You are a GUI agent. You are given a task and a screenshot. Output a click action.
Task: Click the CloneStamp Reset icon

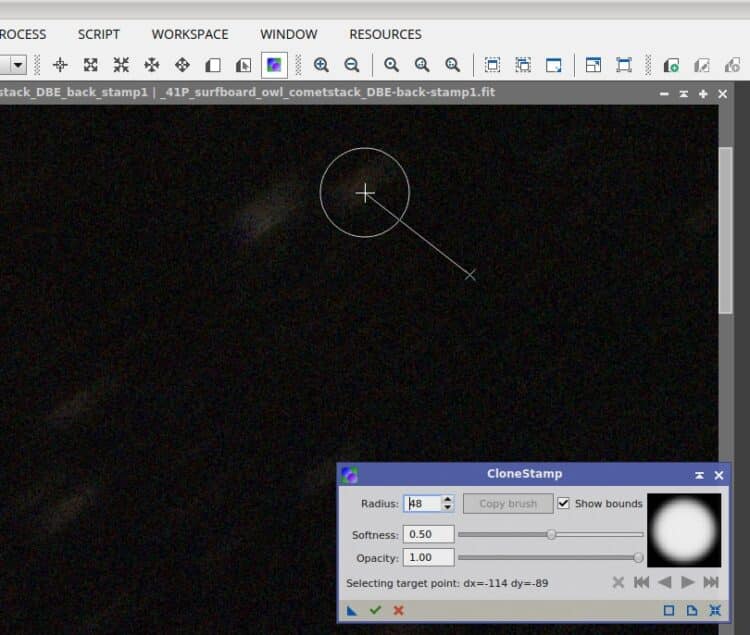point(715,610)
